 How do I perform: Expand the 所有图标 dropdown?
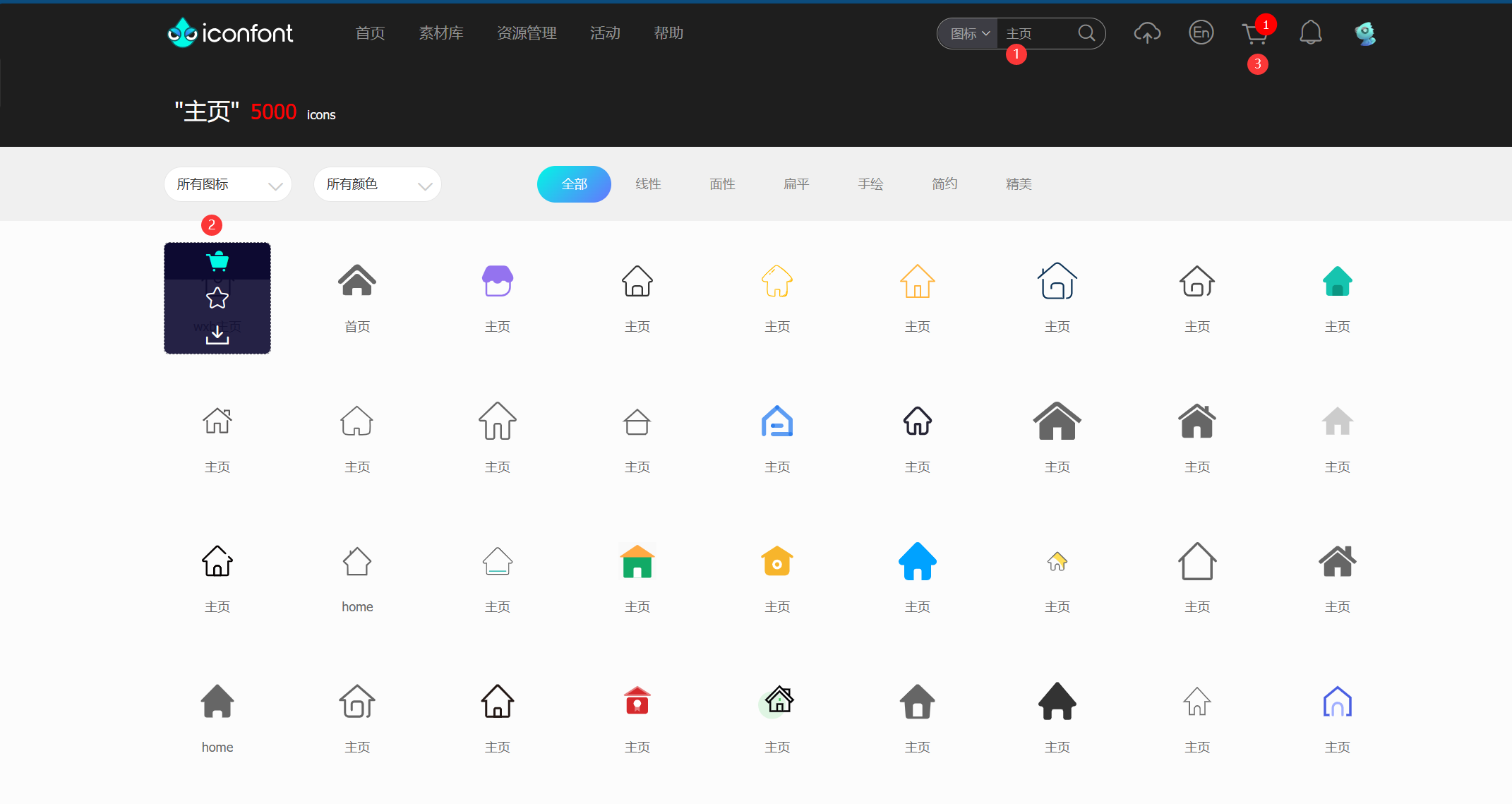(227, 185)
